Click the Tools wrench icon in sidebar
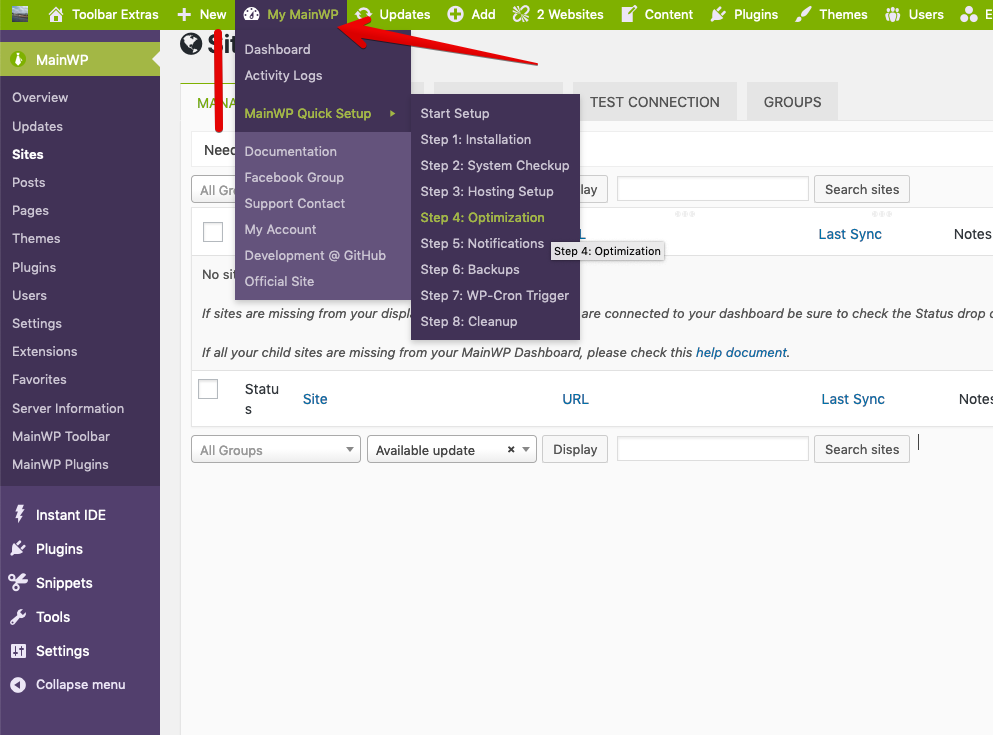The width and height of the screenshot is (993, 735). [18, 617]
